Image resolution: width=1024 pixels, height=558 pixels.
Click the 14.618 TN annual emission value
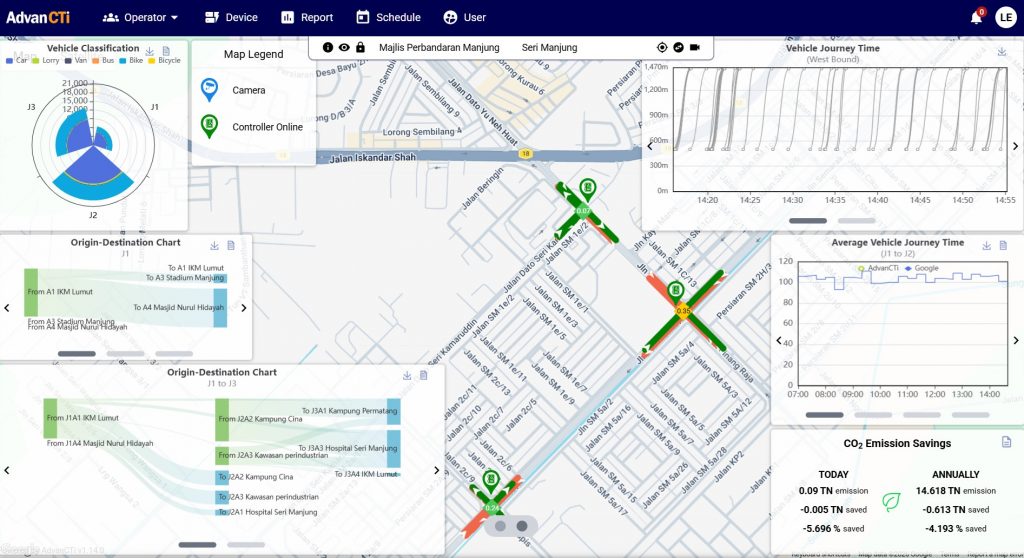pyautogui.click(x=938, y=491)
